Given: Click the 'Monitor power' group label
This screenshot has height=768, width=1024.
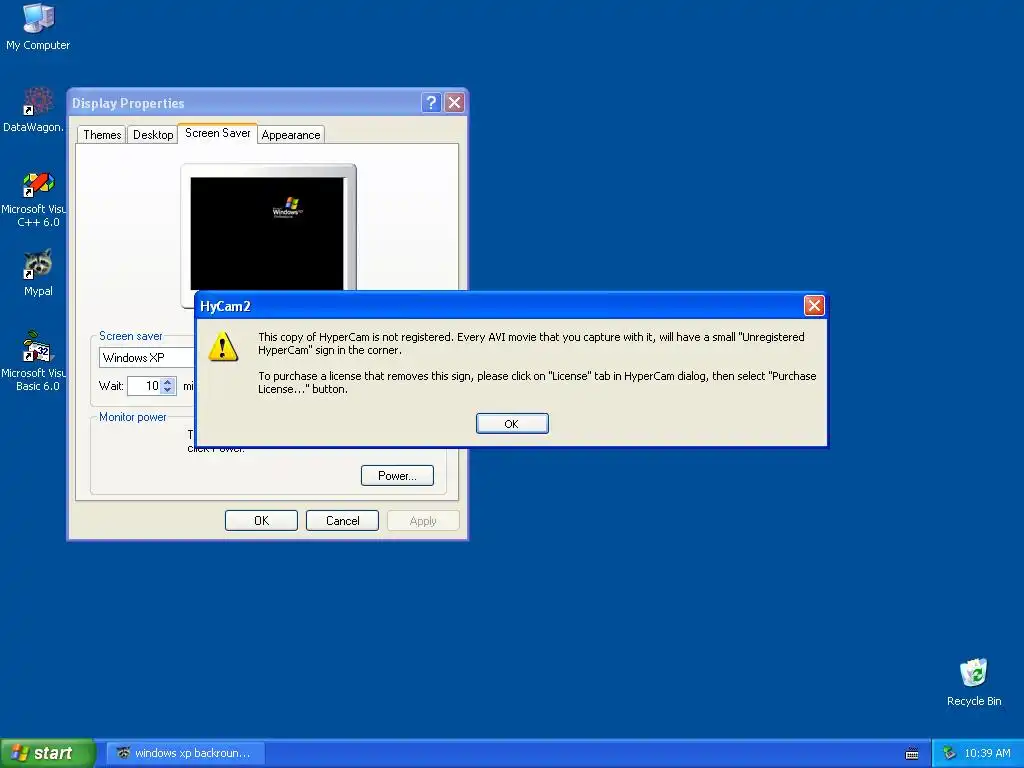Looking at the screenshot, I should pyautogui.click(x=133, y=417).
